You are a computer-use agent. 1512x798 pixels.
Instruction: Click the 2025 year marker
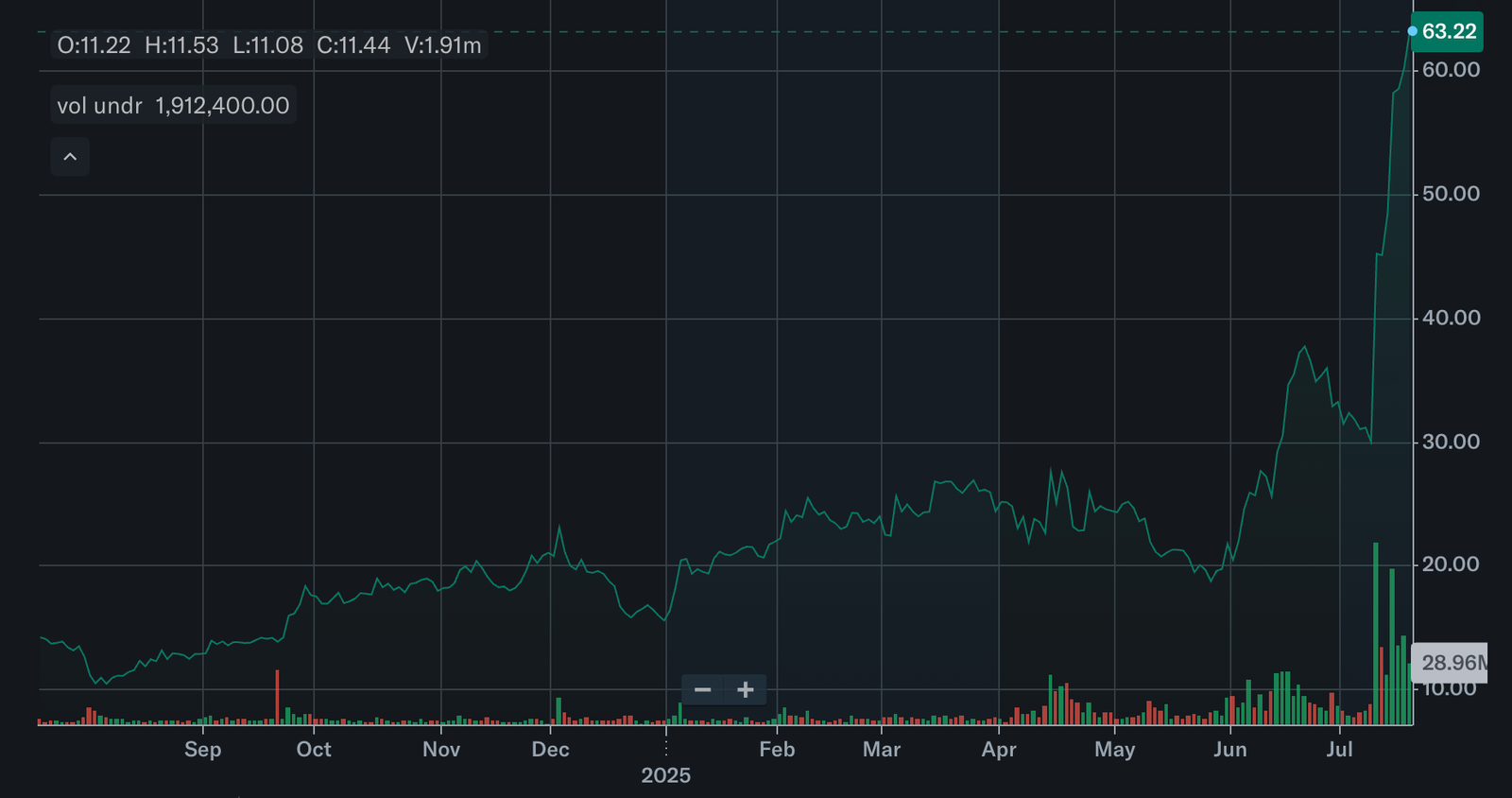665,775
